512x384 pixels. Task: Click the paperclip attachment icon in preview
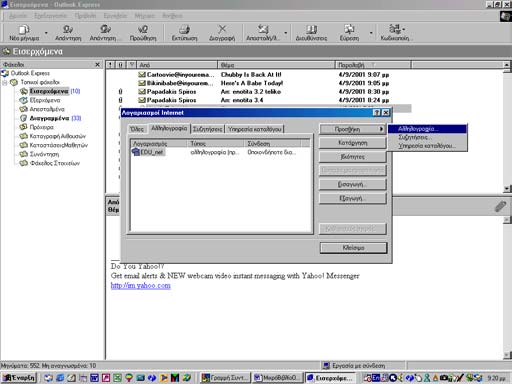click(x=500, y=206)
